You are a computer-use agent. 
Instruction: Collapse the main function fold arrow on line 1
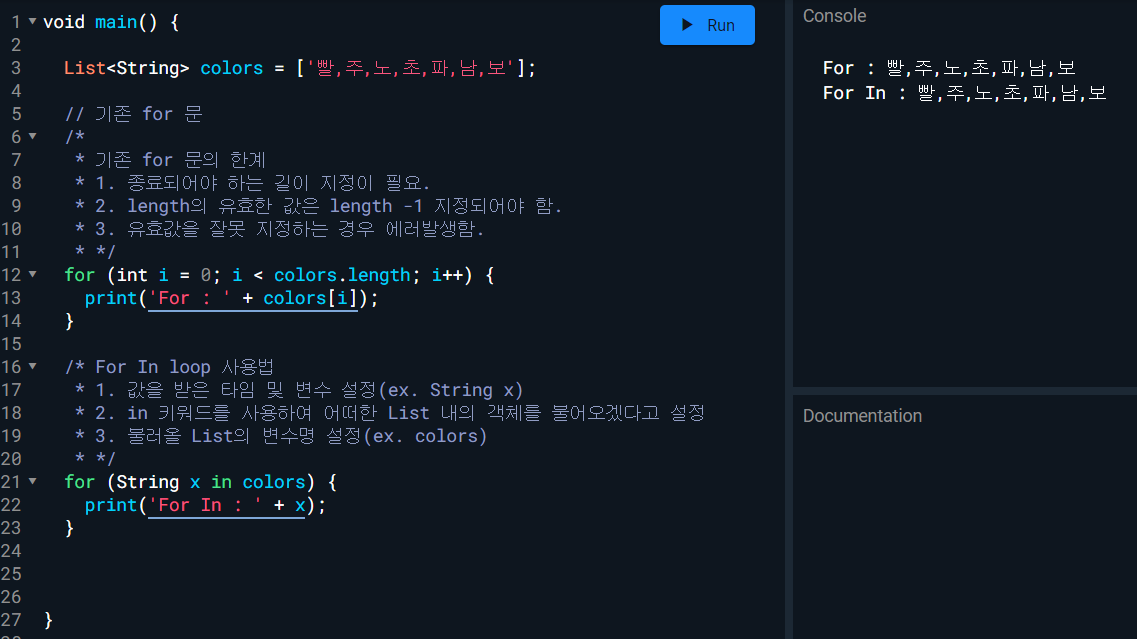(x=33, y=22)
